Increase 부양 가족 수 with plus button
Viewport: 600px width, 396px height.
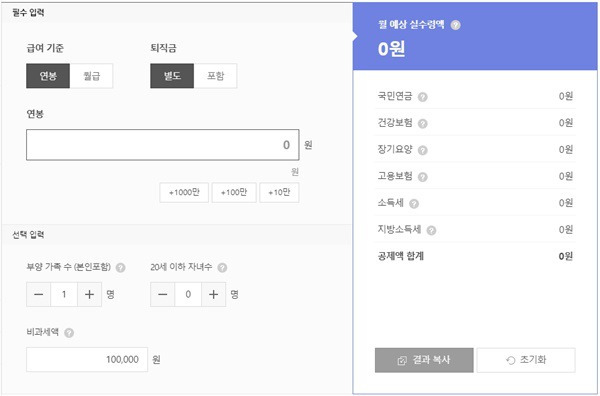90,294
